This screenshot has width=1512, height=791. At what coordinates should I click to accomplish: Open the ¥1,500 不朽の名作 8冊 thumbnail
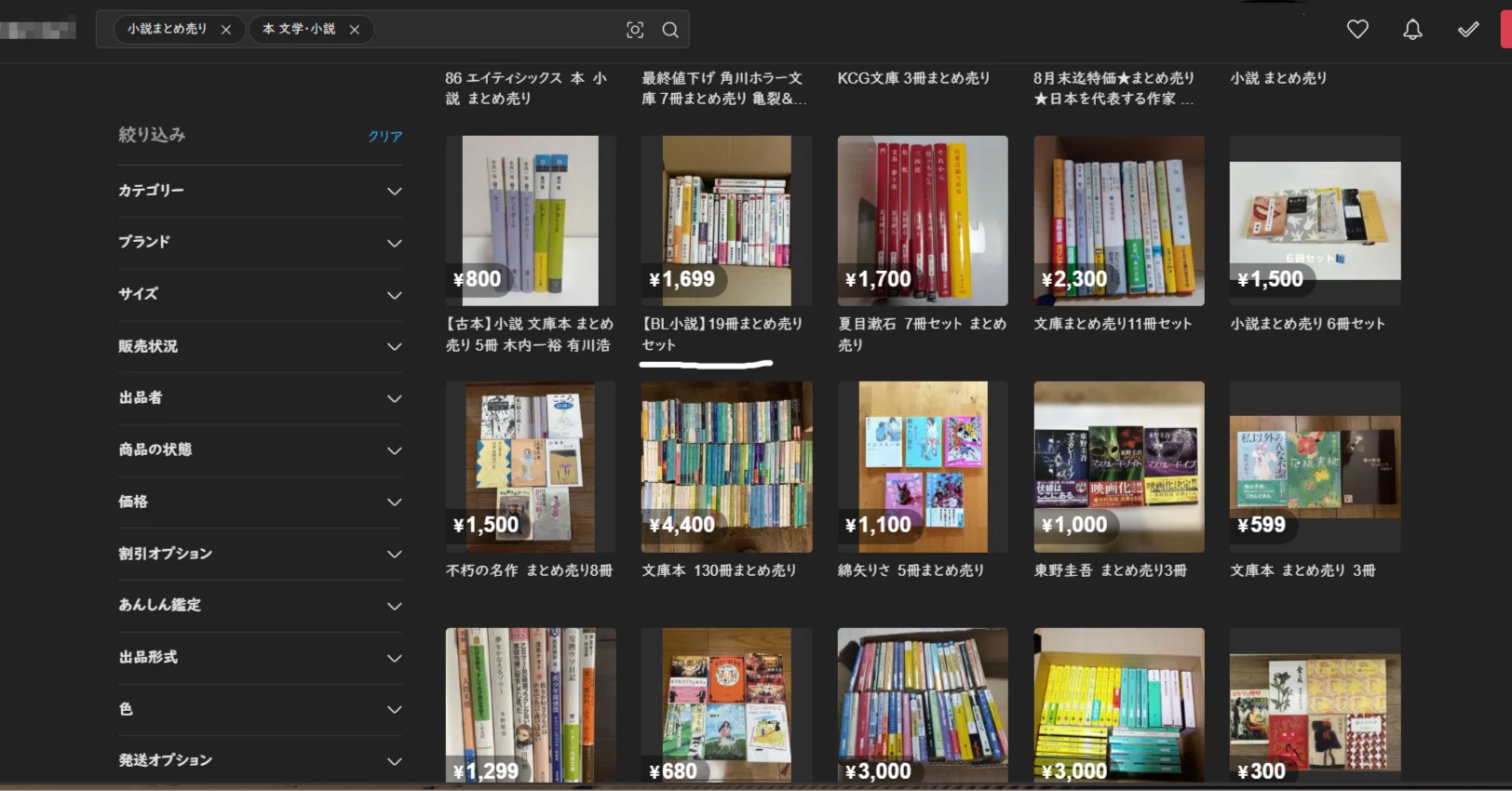pos(531,467)
